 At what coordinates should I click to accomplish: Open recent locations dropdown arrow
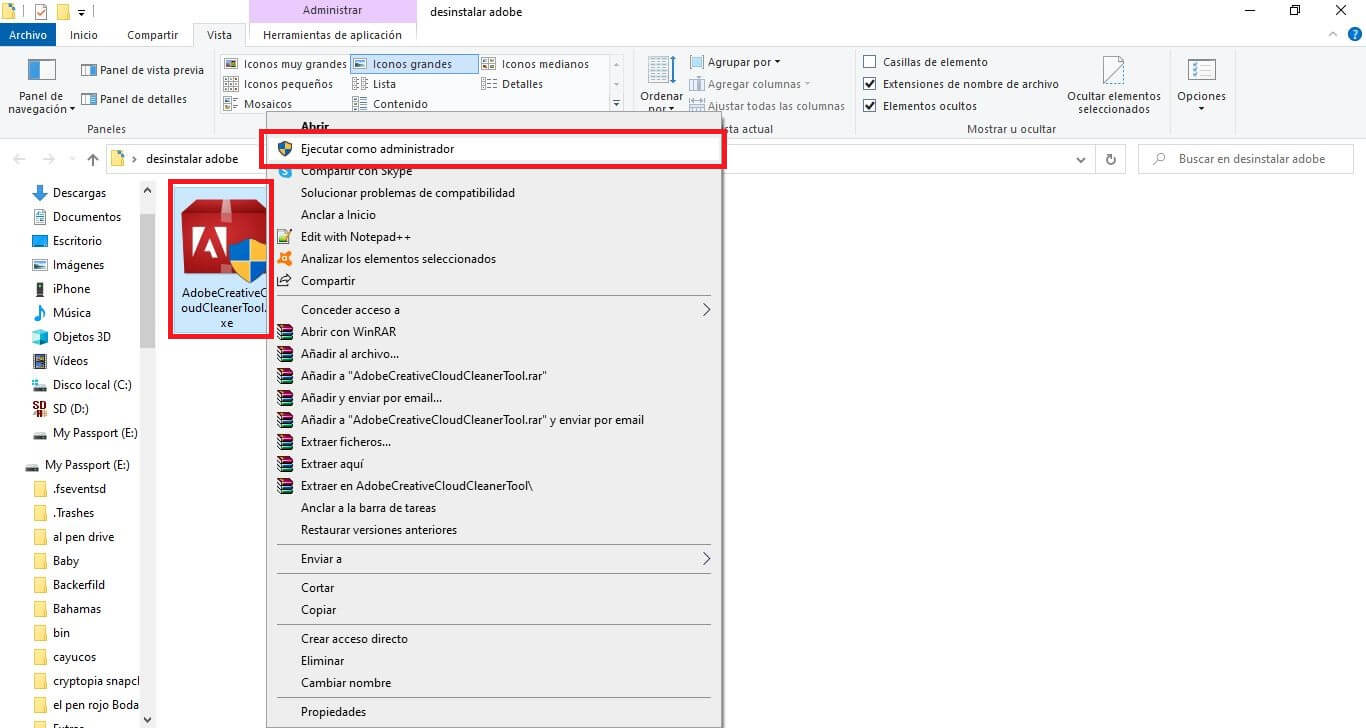click(x=71, y=159)
